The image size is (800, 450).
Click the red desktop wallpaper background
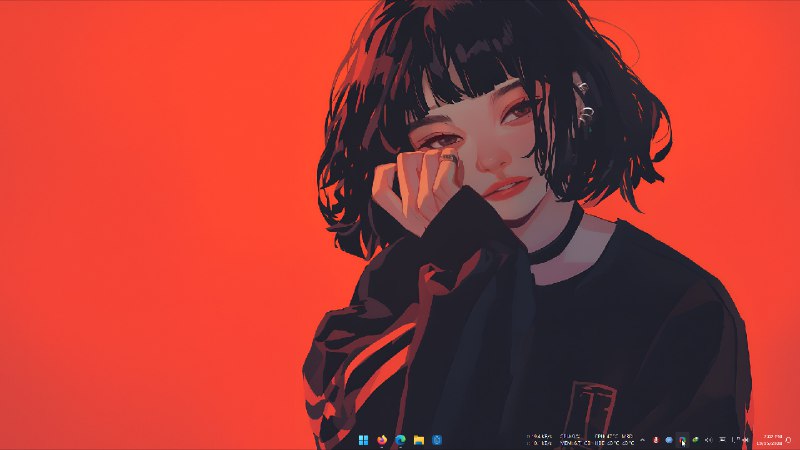150,200
